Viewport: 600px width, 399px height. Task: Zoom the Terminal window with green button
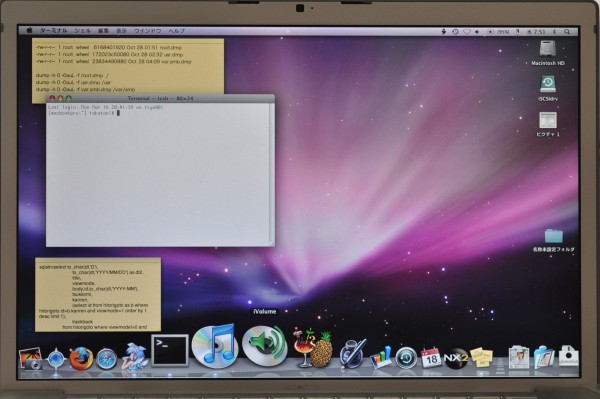[69, 98]
